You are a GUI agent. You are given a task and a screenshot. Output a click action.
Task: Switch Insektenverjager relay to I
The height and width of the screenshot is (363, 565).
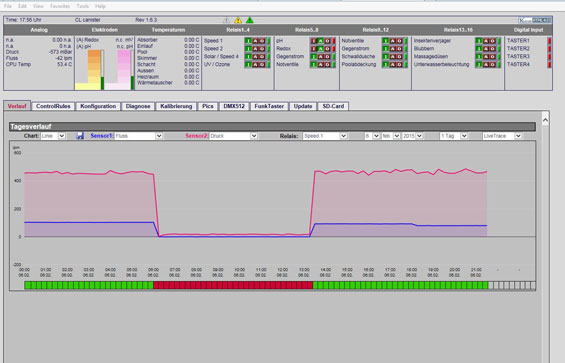479,41
